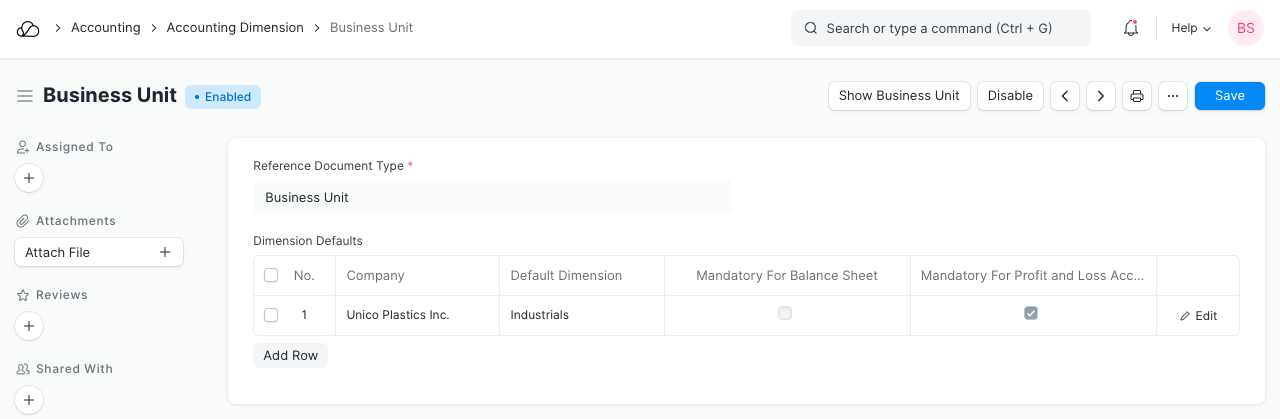Click the Reference Document Type field
1280x419 pixels.
click(492, 198)
